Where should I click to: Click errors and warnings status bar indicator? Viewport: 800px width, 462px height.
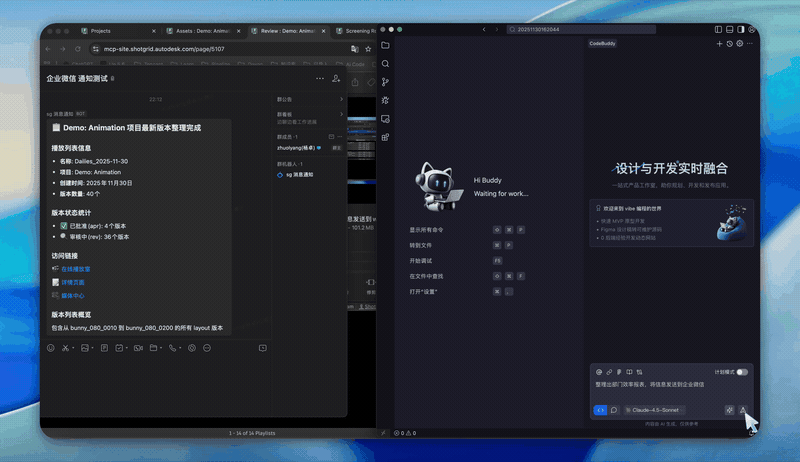coord(405,433)
